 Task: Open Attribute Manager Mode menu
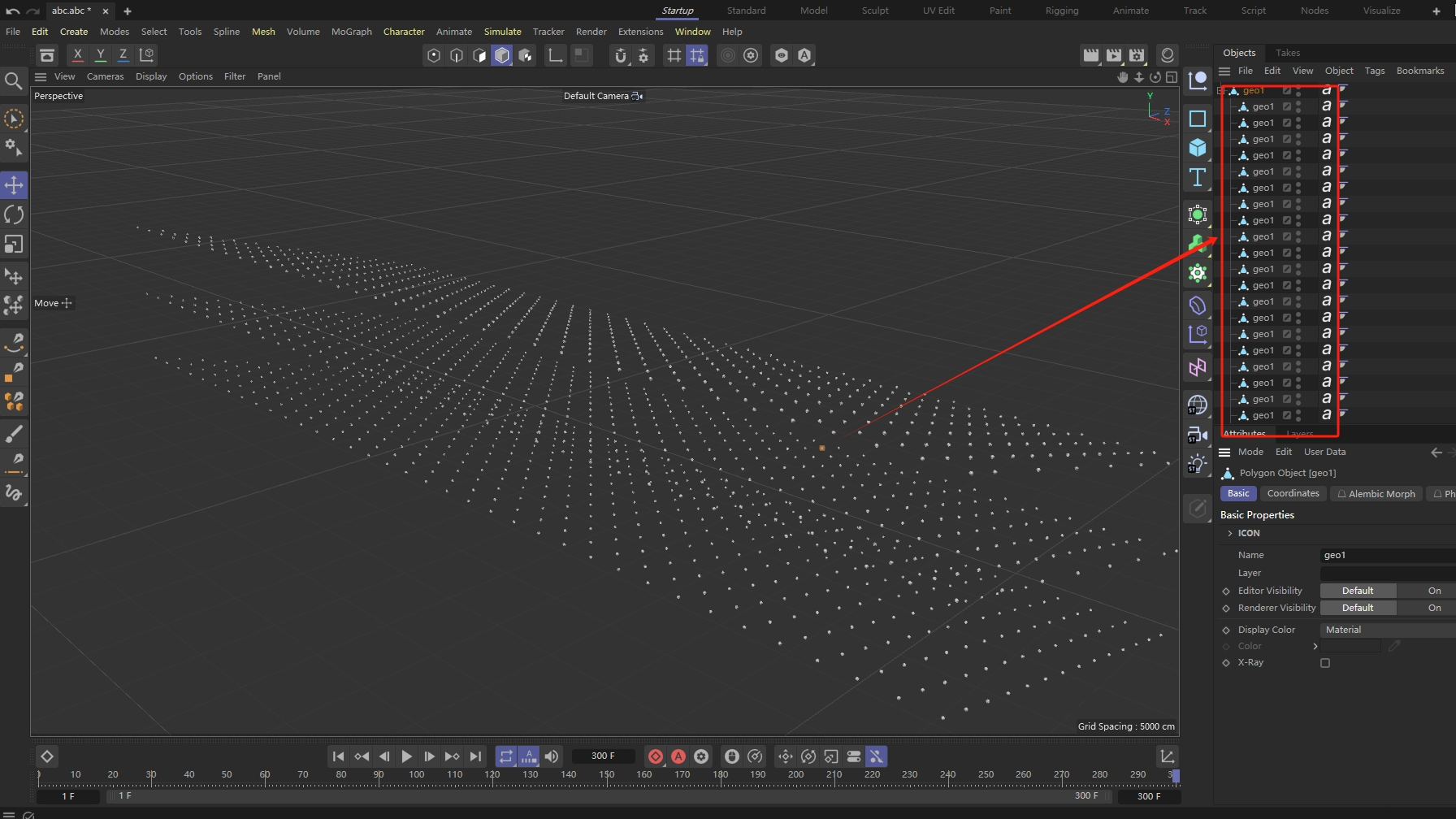(1250, 452)
